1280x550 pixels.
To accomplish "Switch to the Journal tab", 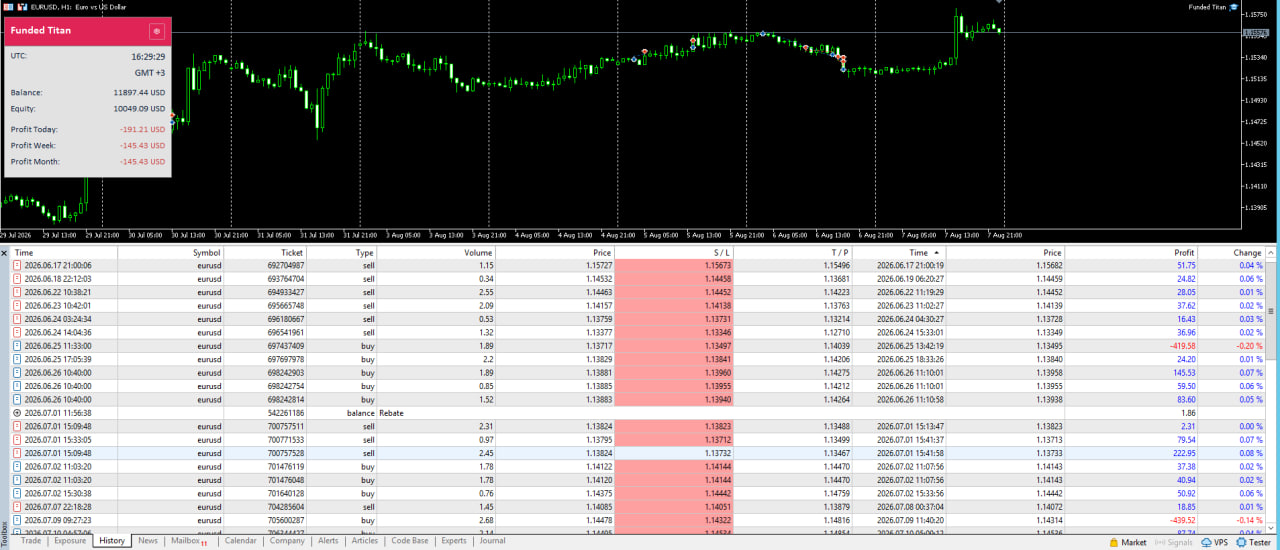I will (492, 541).
